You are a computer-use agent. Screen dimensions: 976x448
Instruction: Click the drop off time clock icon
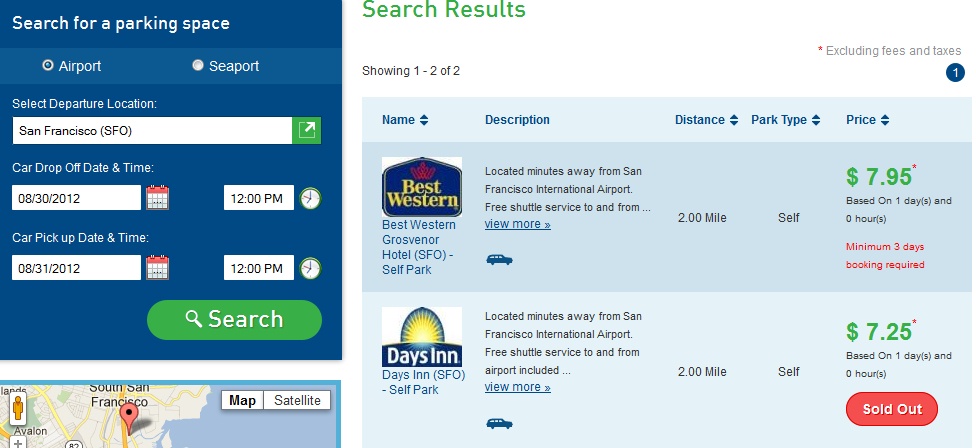[310, 198]
